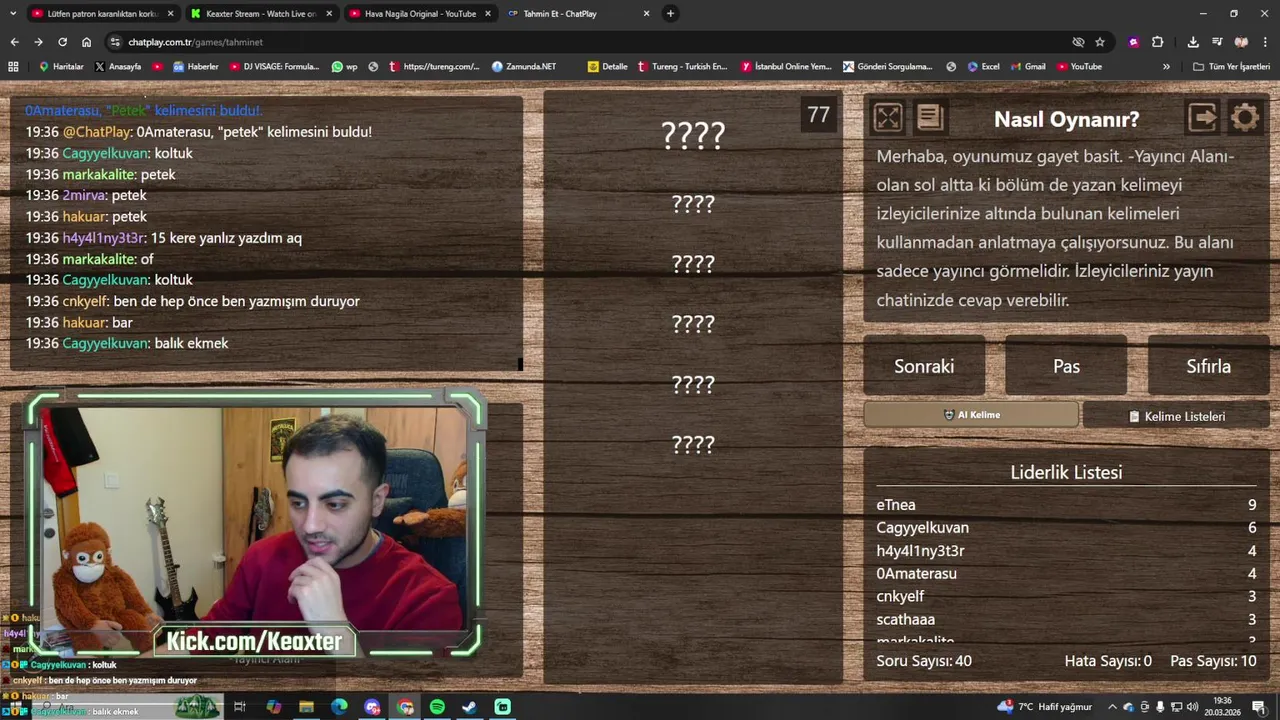Click the eye-slash tracking icon in address bar
This screenshot has width=1280, height=720.
coord(1078,42)
